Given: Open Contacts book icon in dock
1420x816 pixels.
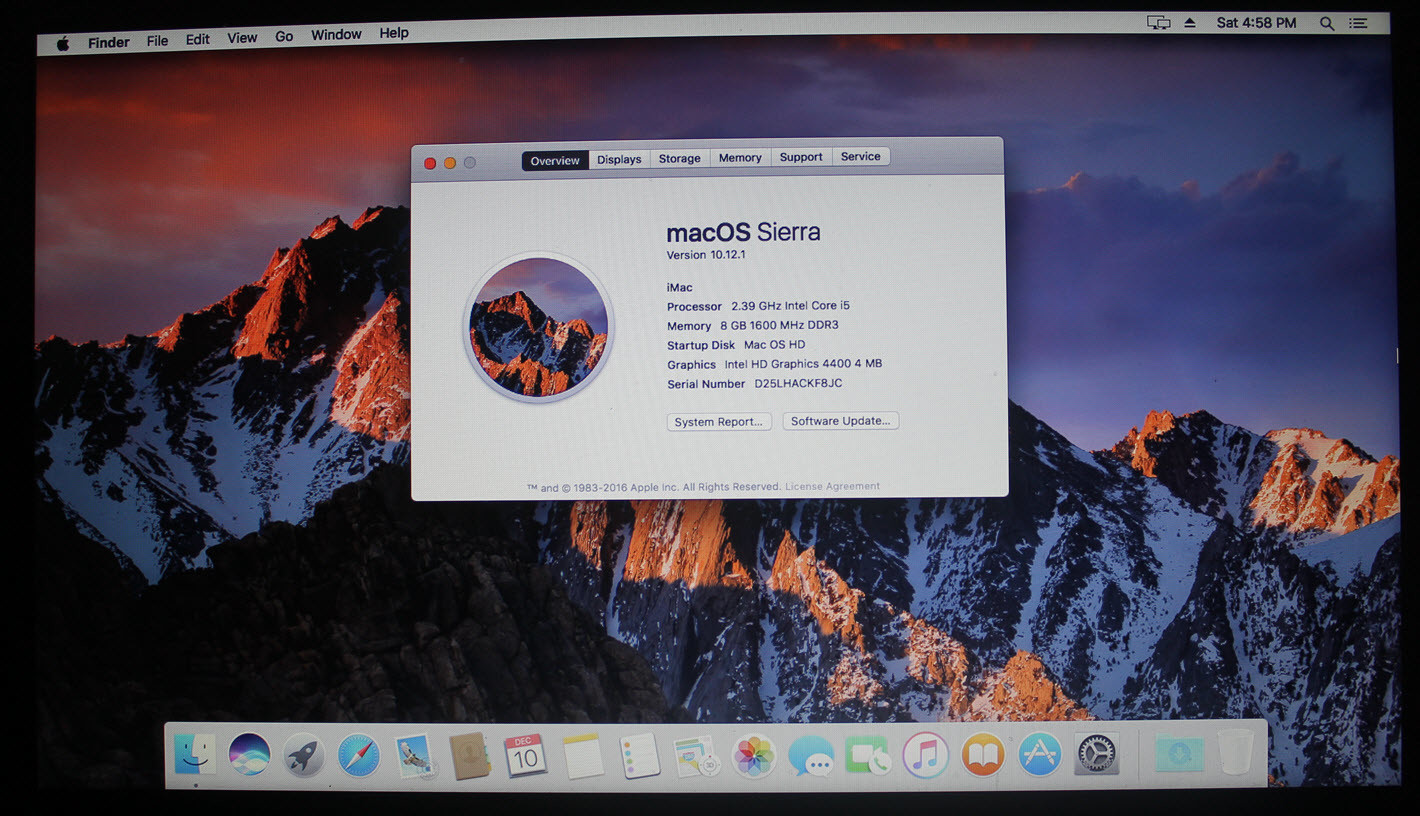Looking at the screenshot, I should point(469,756).
